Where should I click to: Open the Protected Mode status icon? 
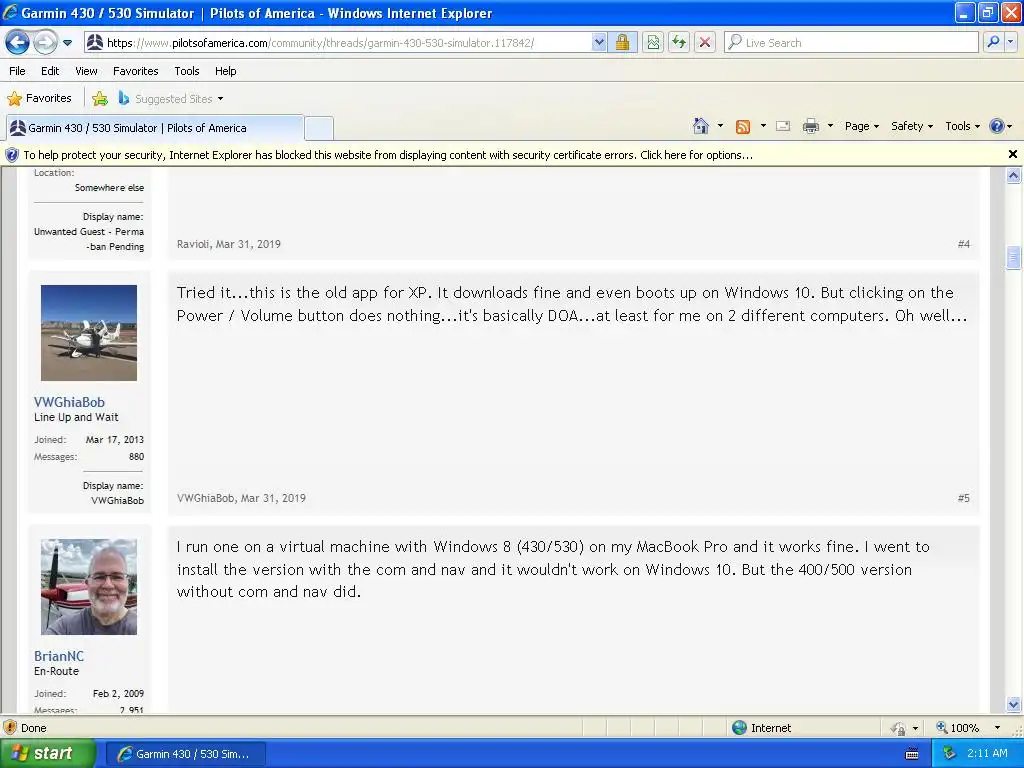click(899, 728)
